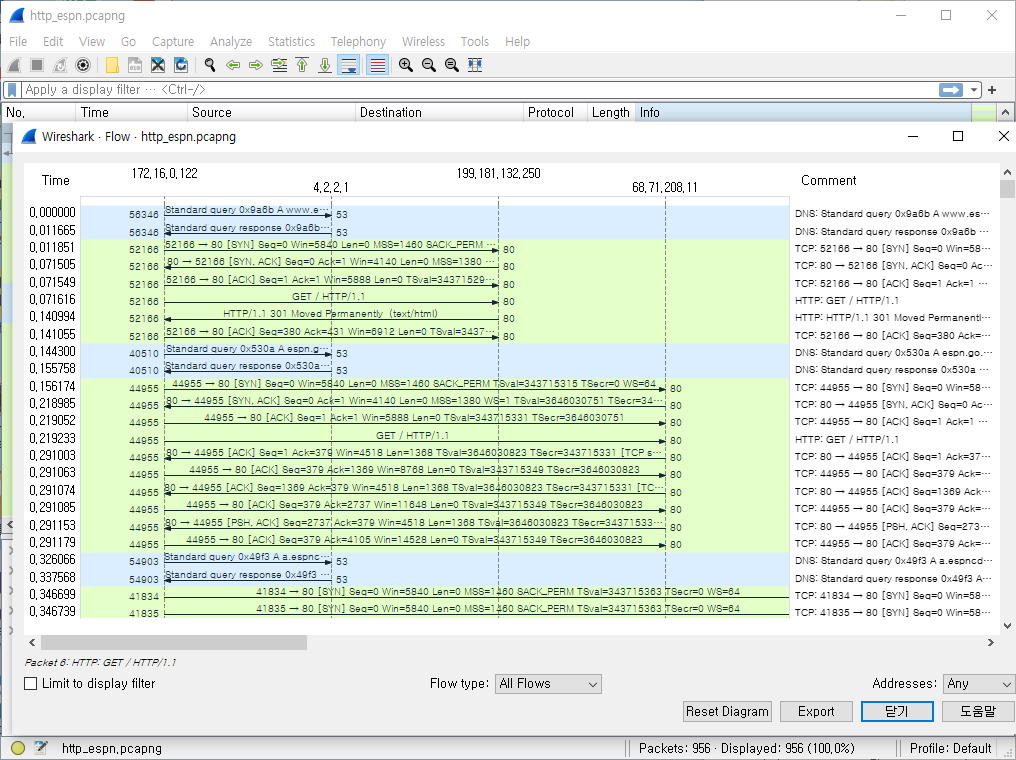Click the Restart current capture icon
This screenshot has height=760, width=1016.
(x=60, y=65)
